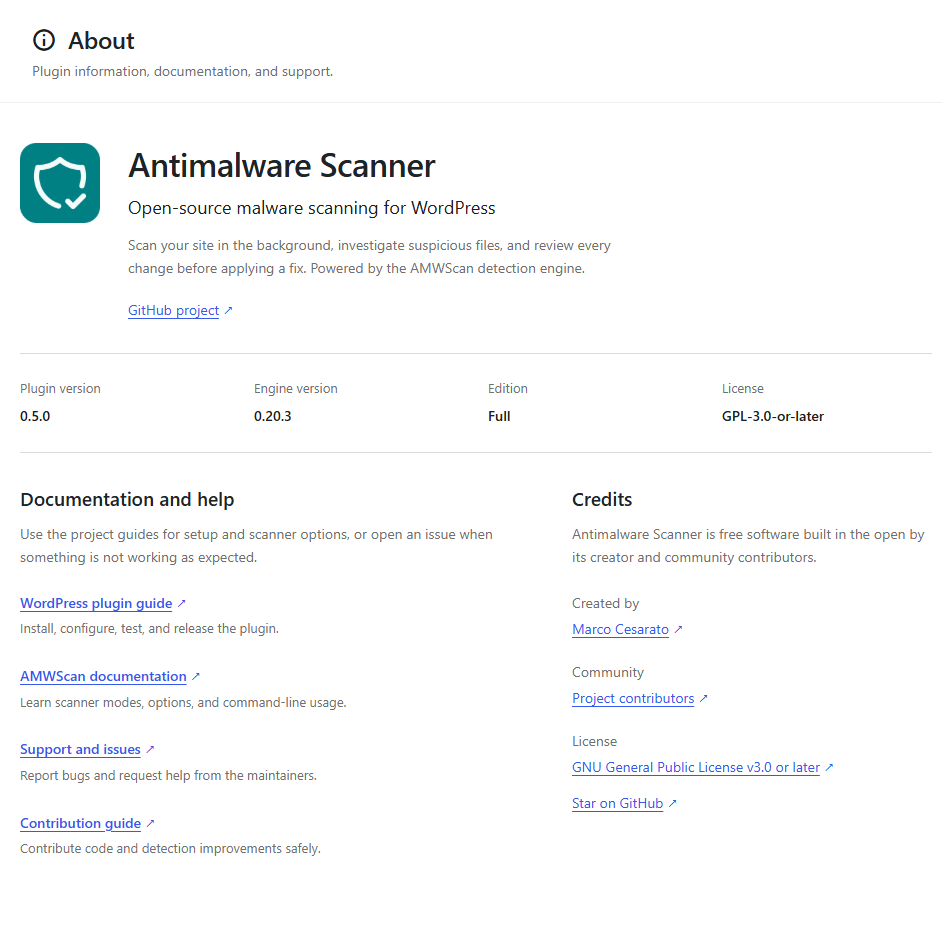Click the edition value Full
The width and height of the screenshot is (942, 926).
499,416
